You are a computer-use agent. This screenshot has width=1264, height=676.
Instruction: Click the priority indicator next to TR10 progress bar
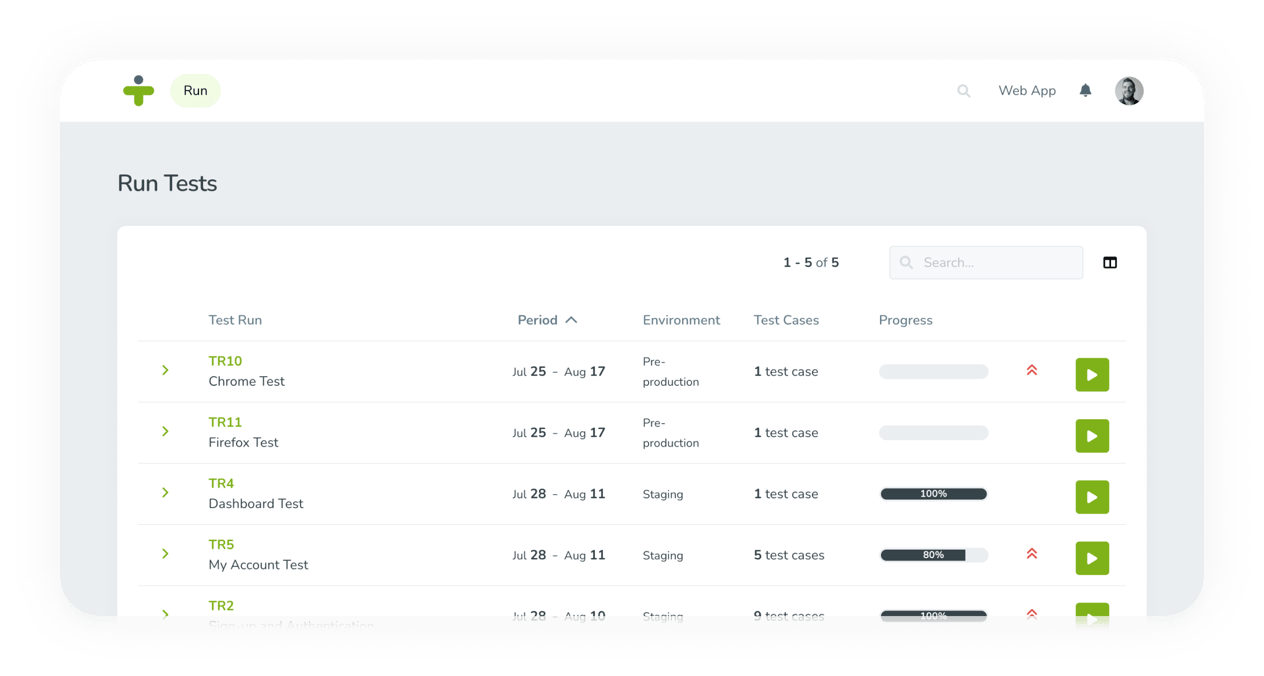click(x=1031, y=369)
